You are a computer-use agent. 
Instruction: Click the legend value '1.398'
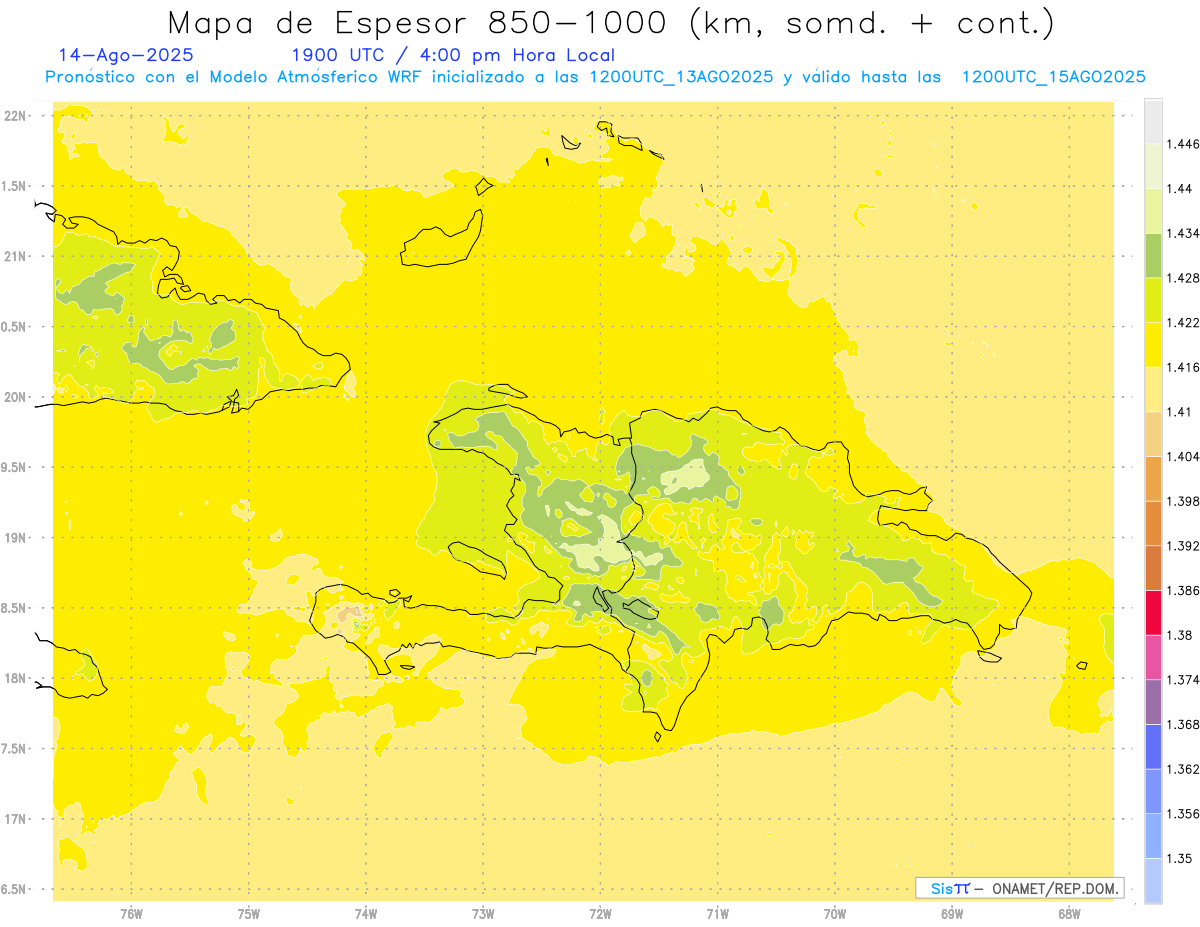click(1185, 501)
